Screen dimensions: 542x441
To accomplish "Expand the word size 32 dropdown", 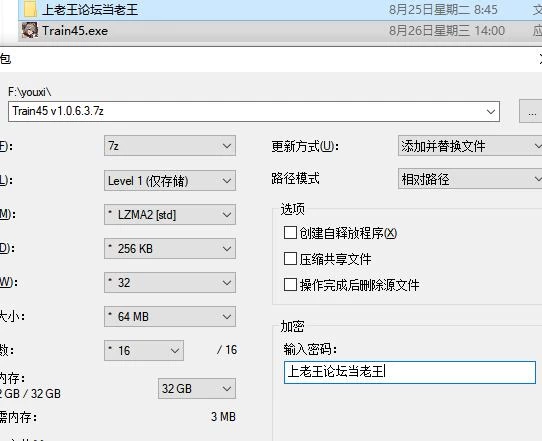I will pyautogui.click(x=170, y=283).
